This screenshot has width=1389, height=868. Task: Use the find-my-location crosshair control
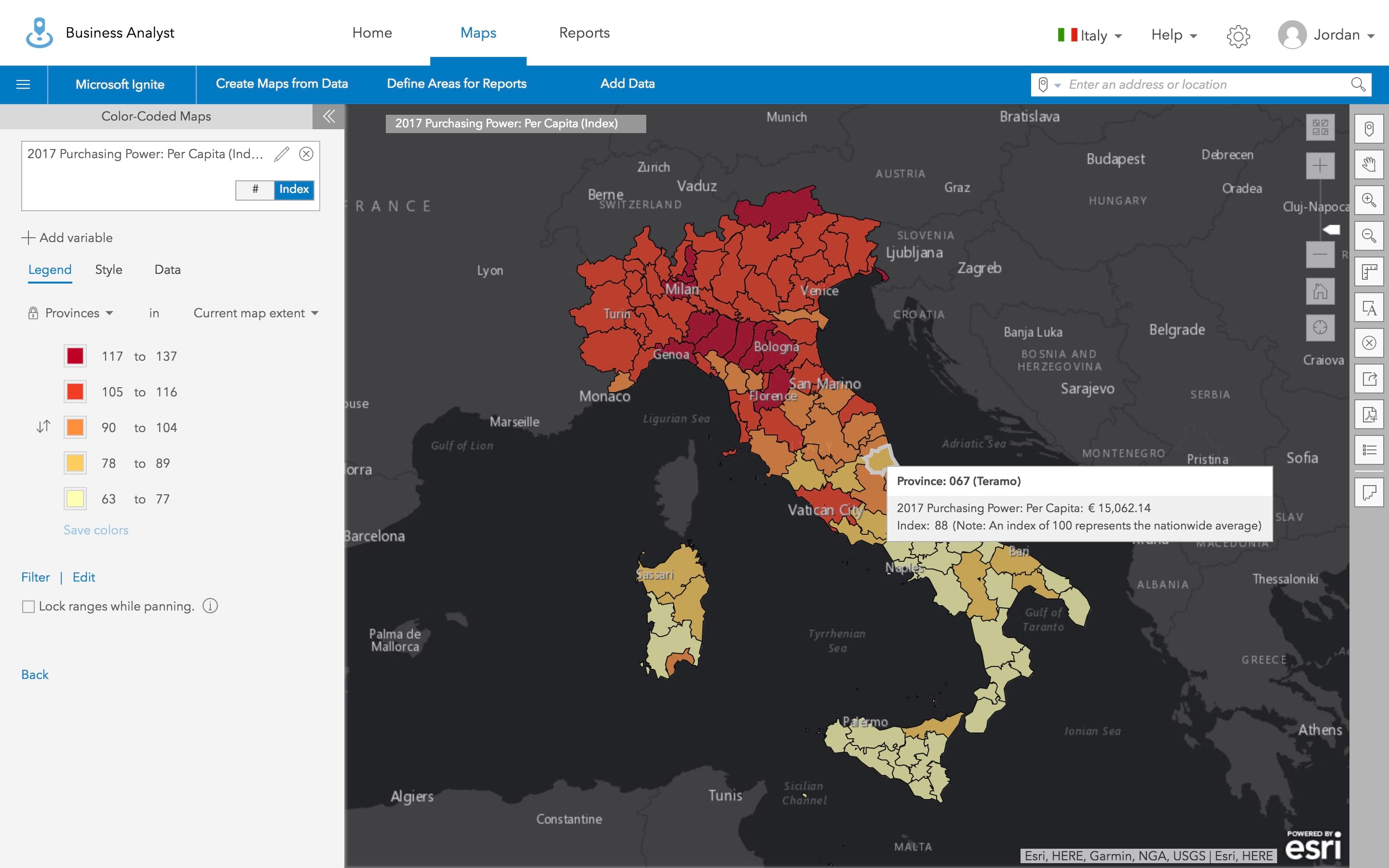1320,327
